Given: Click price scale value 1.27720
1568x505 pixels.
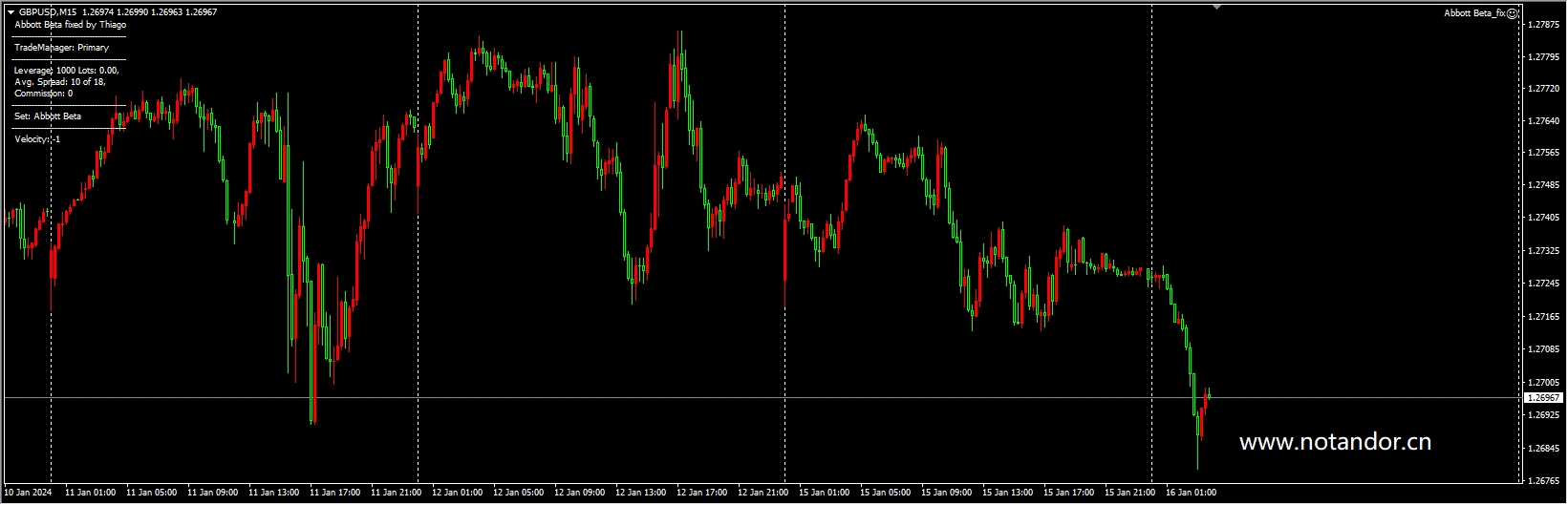Looking at the screenshot, I should 1544,89.
